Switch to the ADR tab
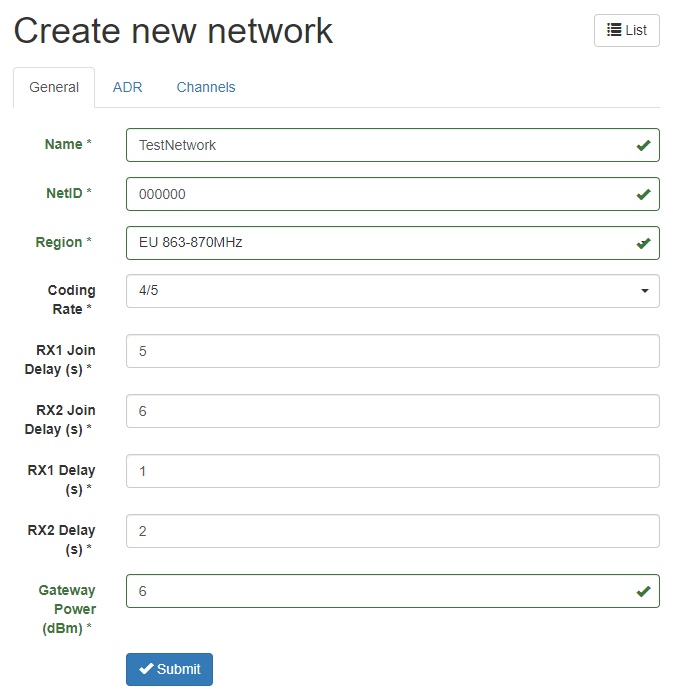Viewport: 681px width, 693px height. click(127, 87)
